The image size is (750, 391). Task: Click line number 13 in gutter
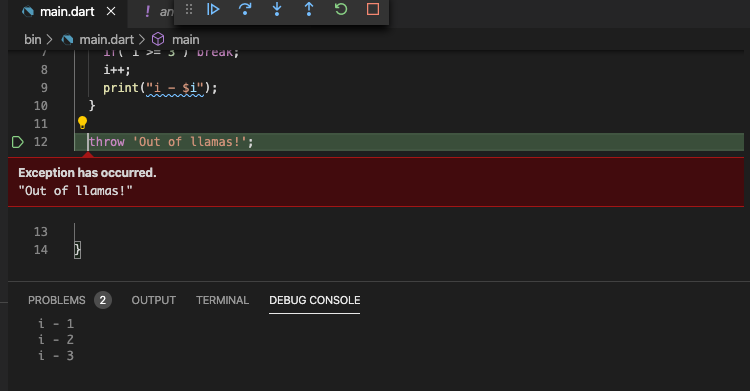pyautogui.click(x=41, y=232)
